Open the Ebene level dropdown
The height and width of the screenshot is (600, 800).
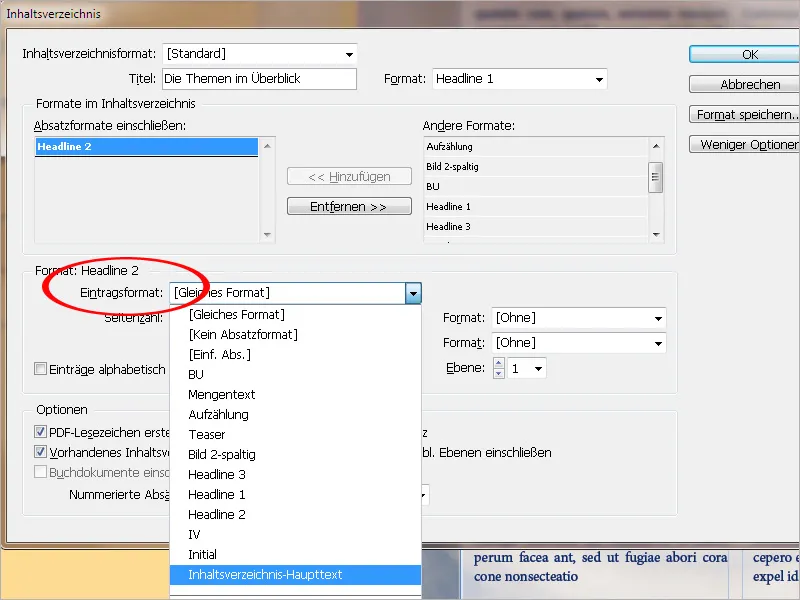tap(539, 368)
